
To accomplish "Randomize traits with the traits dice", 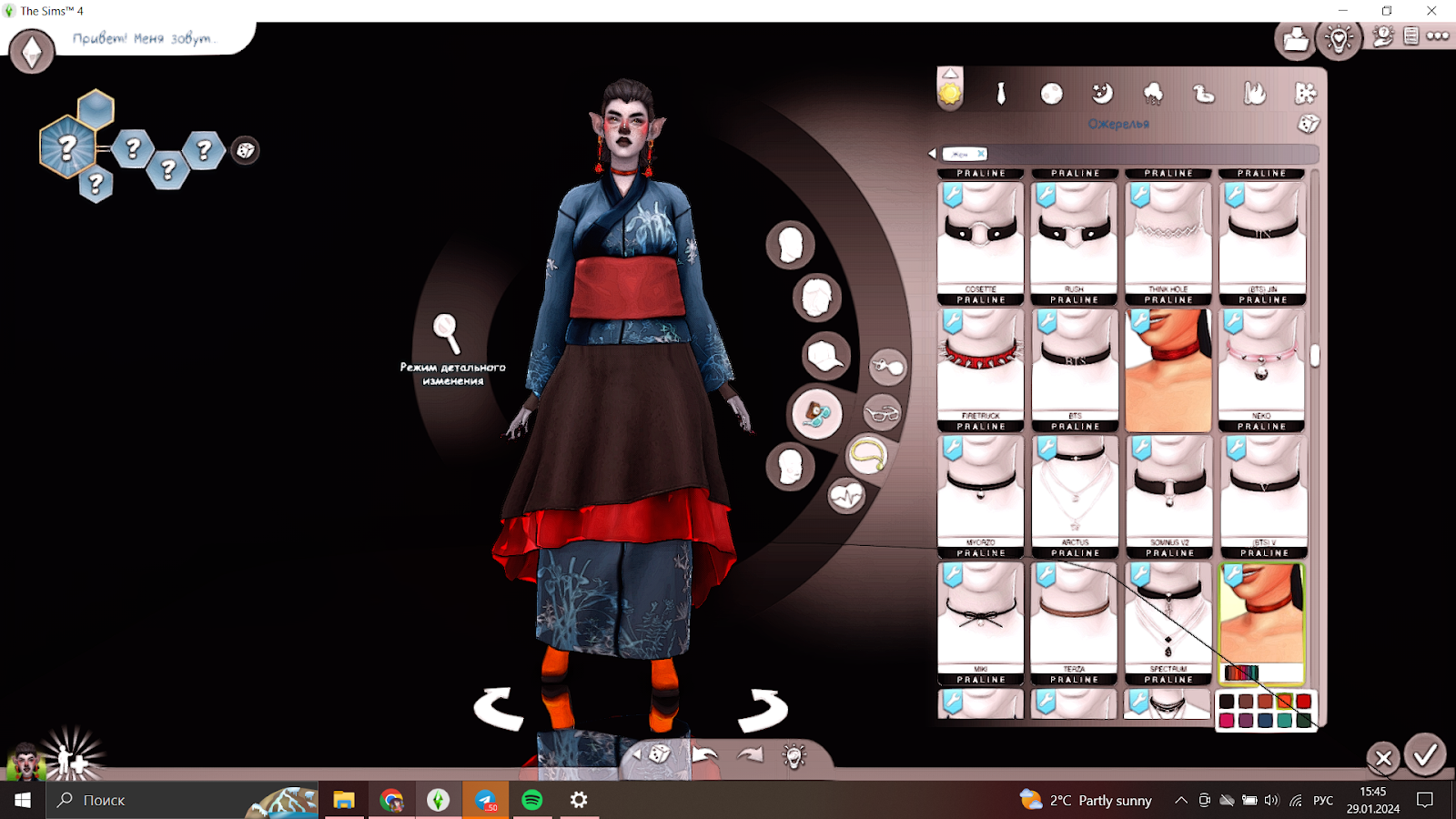I will (x=246, y=150).
